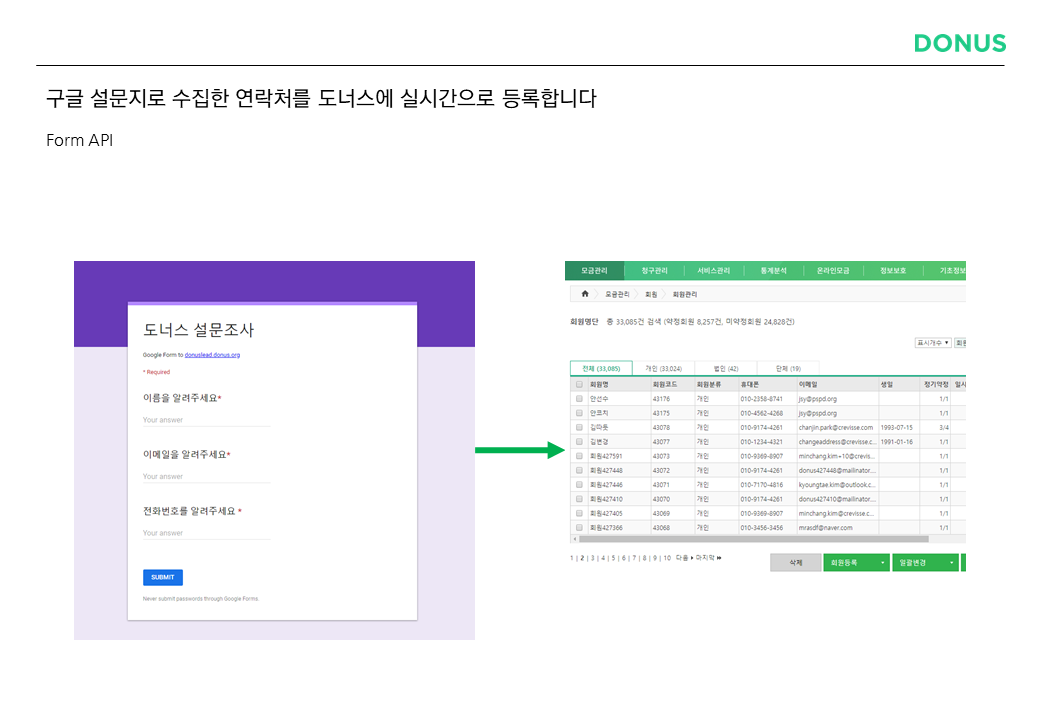The image size is (1040, 720).
Task: Expand the 회원등록 button dropdown arrow
Action: click(x=882, y=563)
